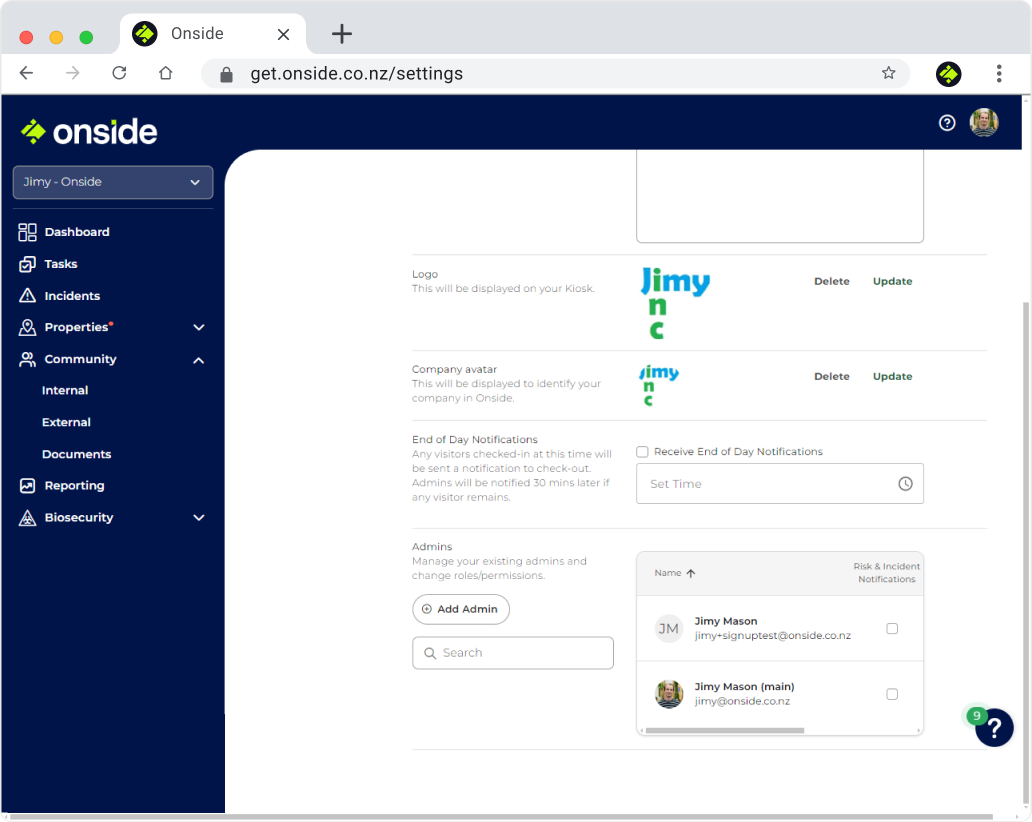Open the help chat bubble showing 9
The height and width of the screenshot is (822, 1032).
click(993, 728)
